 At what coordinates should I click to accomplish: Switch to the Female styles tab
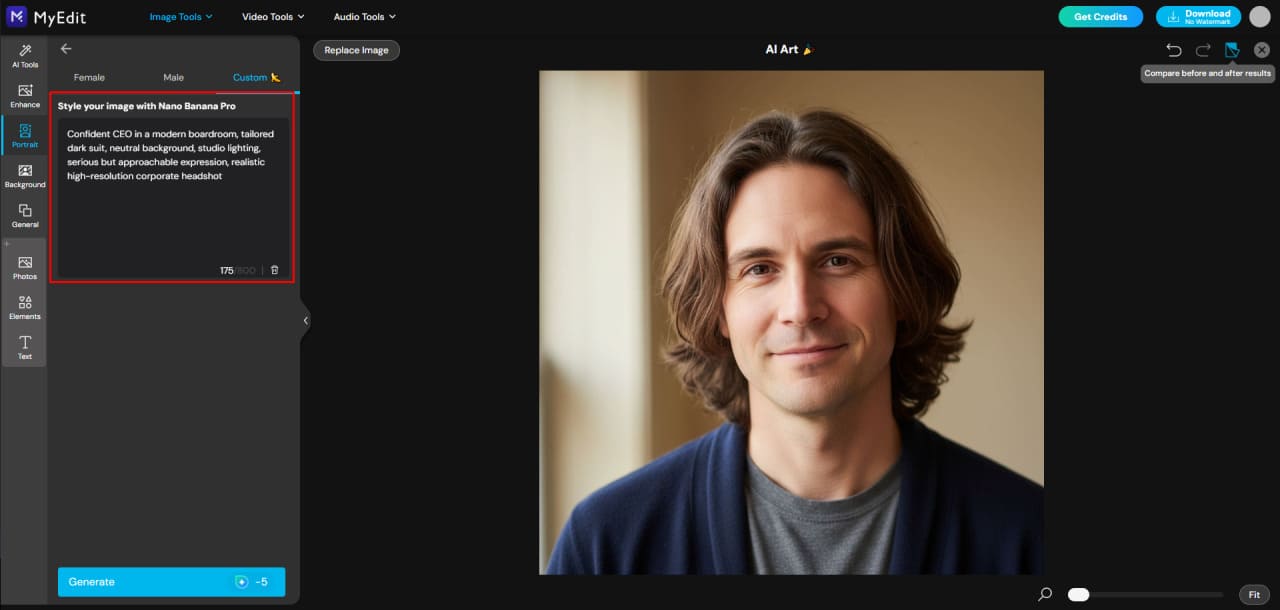(89, 77)
